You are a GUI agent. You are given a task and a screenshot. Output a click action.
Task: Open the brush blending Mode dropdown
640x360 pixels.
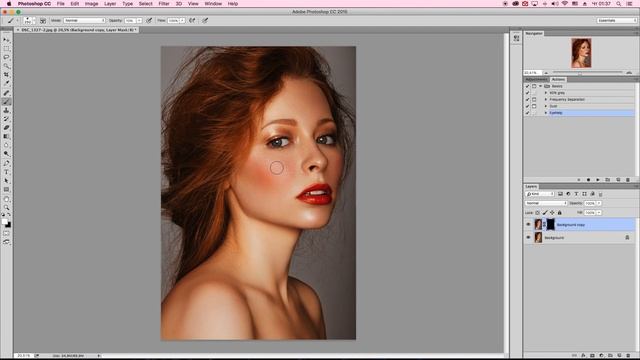coord(84,20)
